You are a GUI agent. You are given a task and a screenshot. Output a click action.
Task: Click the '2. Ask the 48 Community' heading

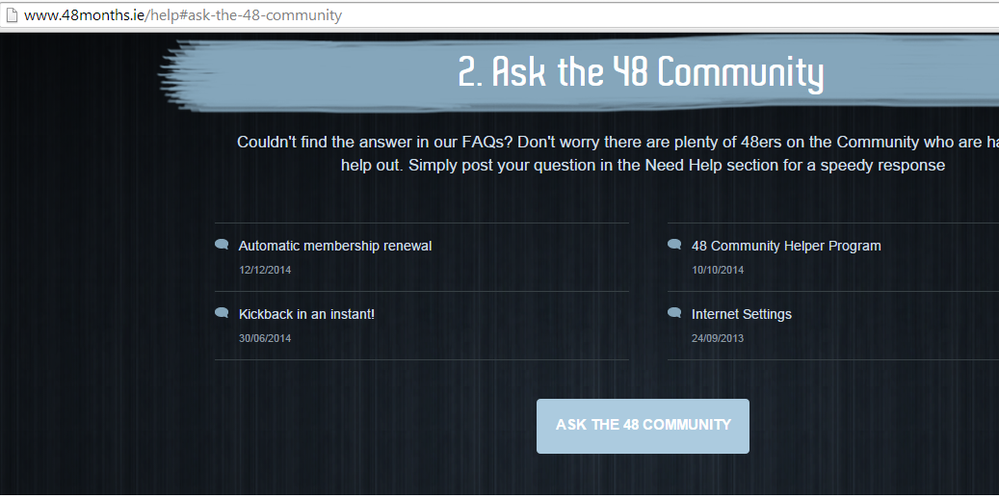[x=640, y=74]
